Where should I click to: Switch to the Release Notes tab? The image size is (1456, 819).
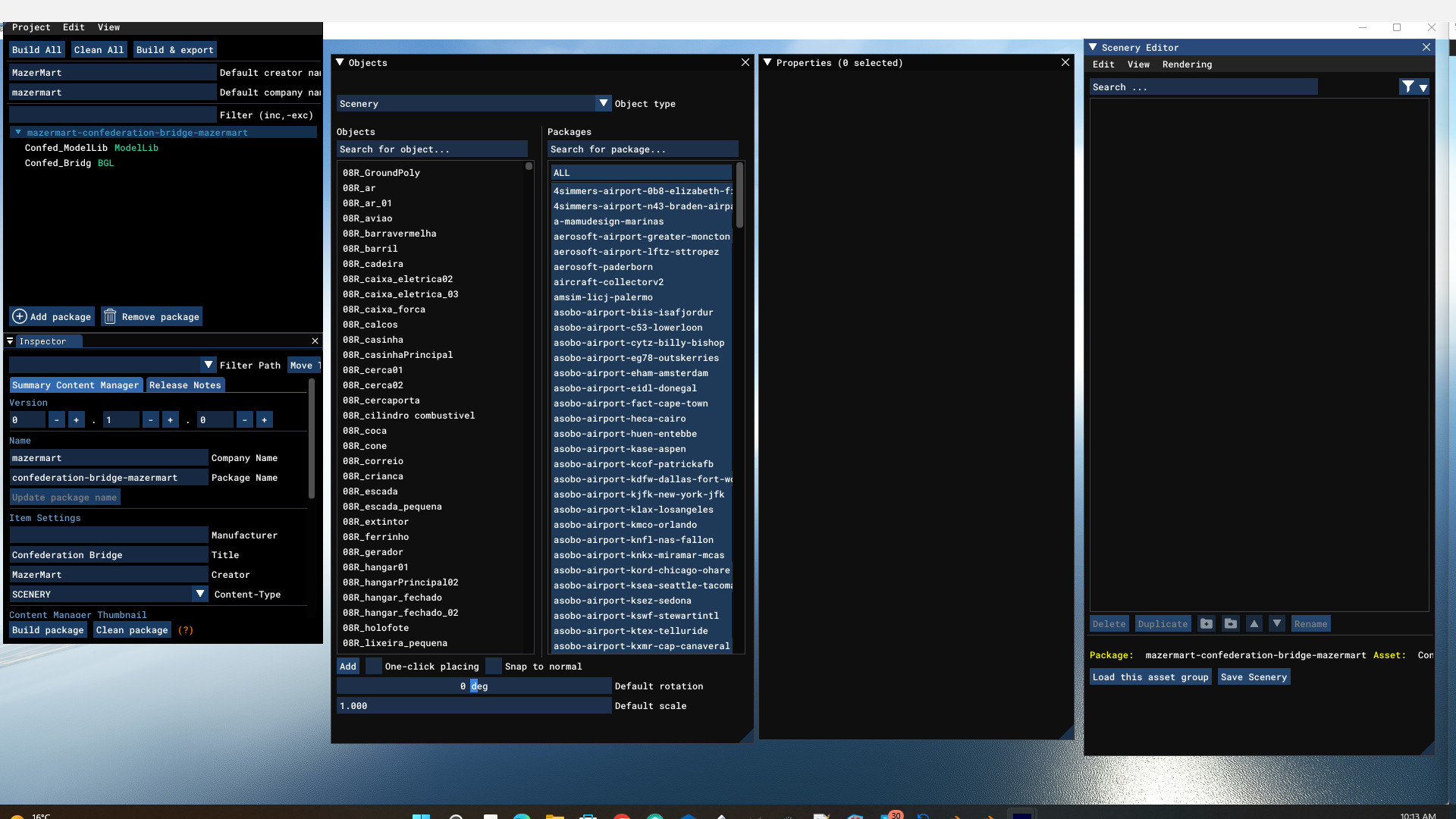point(185,385)
